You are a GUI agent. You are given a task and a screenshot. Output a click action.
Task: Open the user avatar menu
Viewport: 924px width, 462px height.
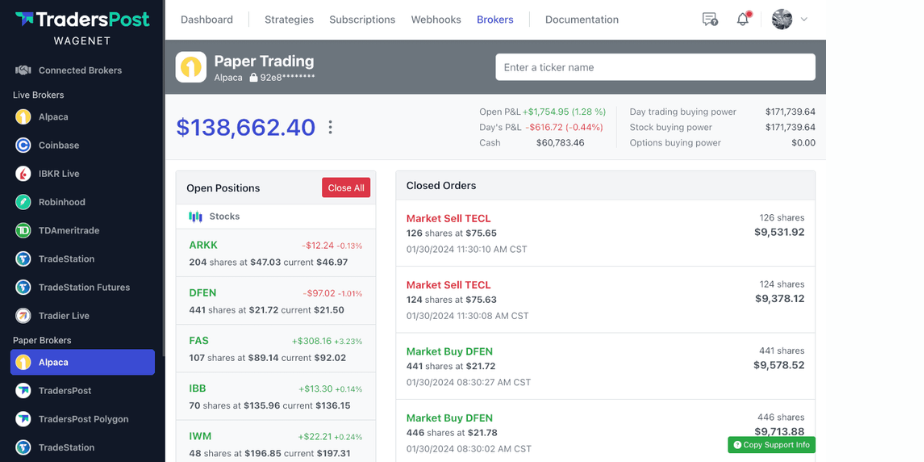pos(782,19)
